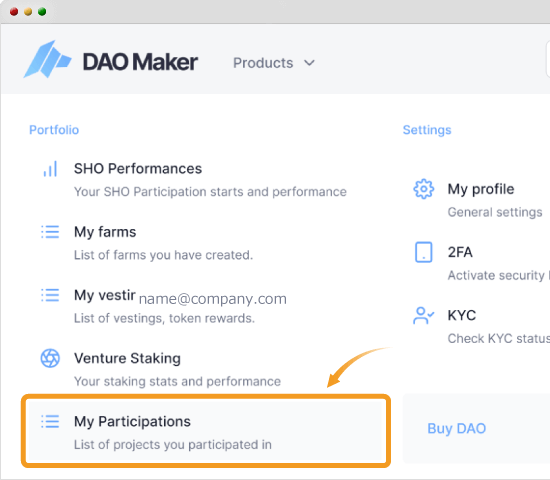This screenshot has width=550, height=480.
Task: Expand the Products dropdown chevron
Action: coord(309,63)
